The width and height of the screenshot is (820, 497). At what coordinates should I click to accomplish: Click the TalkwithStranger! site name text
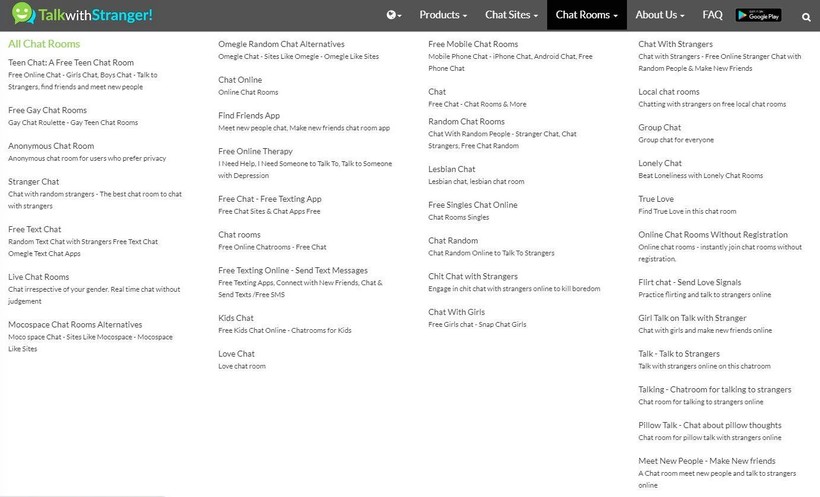(95, 15)
